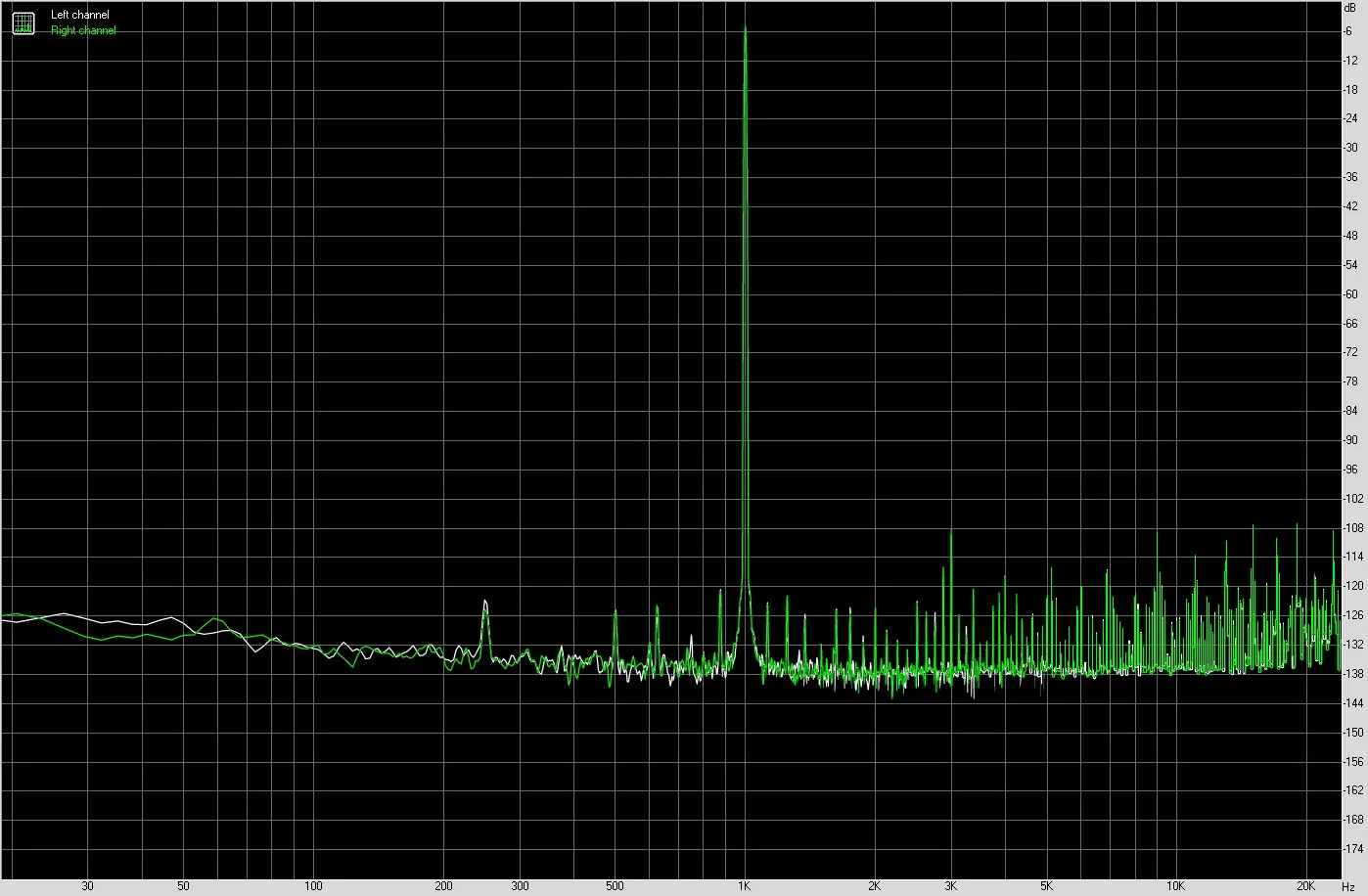Click the "2K" frequency axis label
This screenshot has height=896, width=1368.
tap(874, 886)
